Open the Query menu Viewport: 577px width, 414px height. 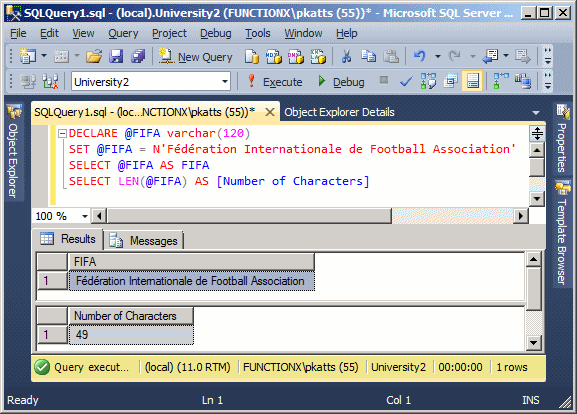pos(123,33)
